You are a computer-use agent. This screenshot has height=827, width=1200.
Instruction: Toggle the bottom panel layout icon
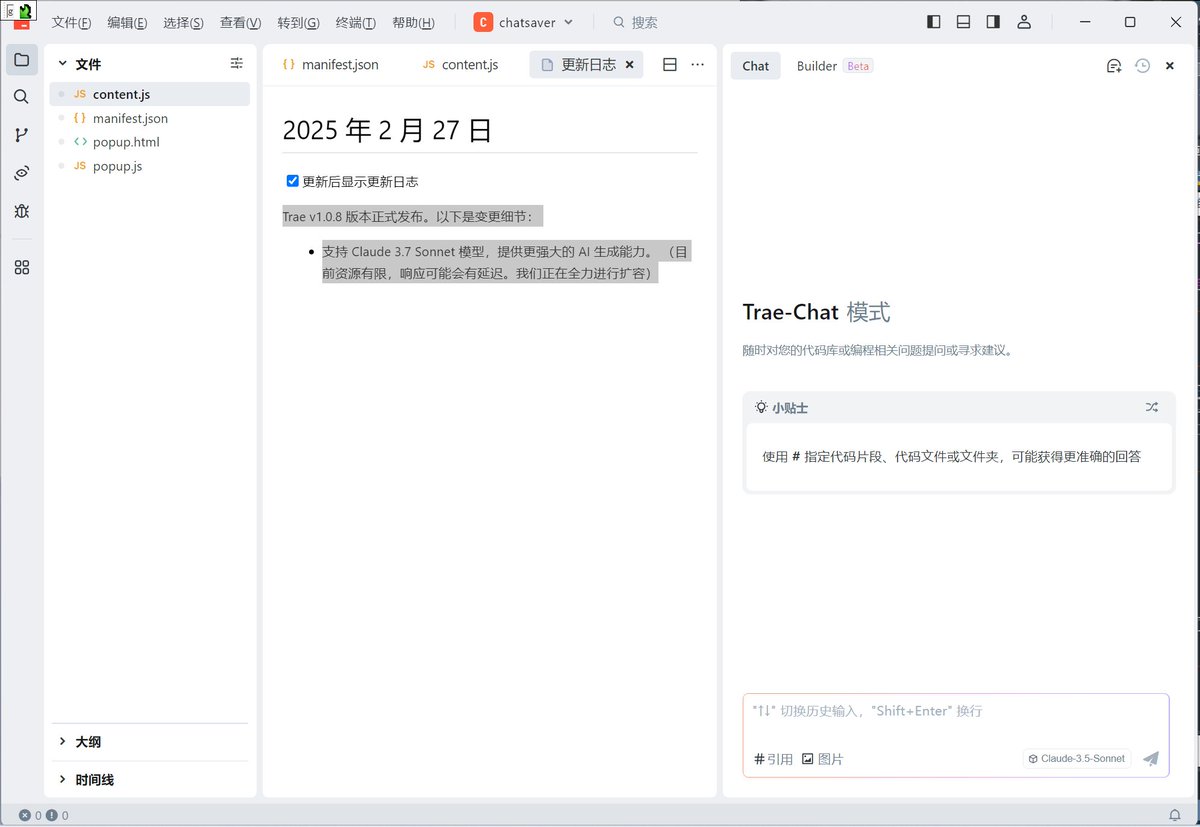tap(964, 22)
